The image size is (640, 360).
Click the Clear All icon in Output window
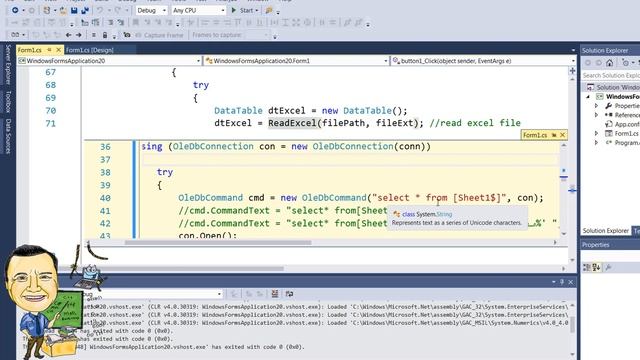(275, 294)
